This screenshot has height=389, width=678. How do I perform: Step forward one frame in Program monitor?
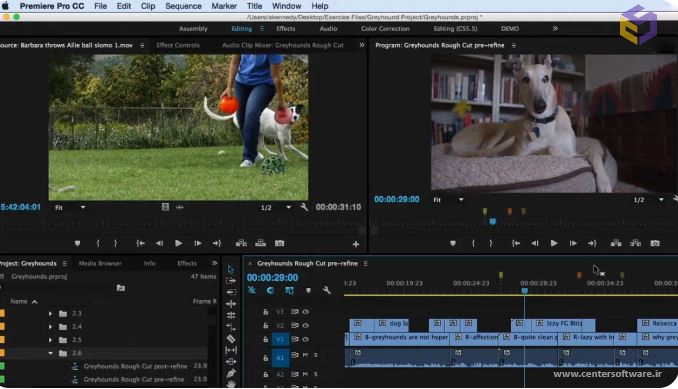point(573,243)
